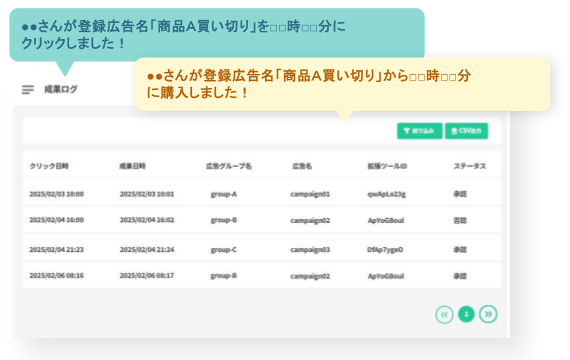Select click time 2025/02/04 21:23

coord(57,250)
